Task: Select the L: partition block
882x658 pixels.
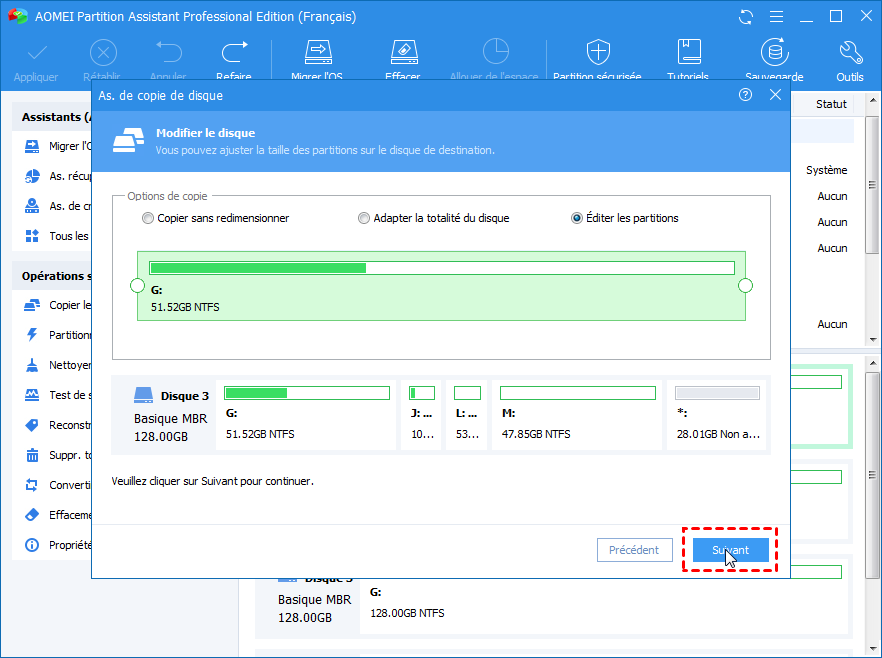Action: point(467,414)
